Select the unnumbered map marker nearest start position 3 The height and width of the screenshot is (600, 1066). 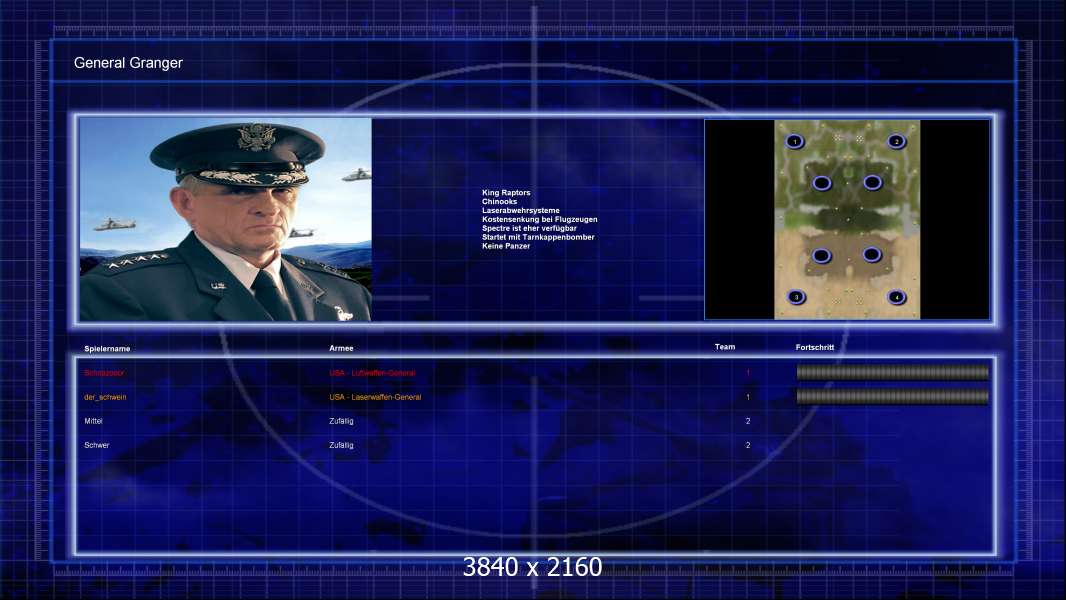[x=822, y=255]
